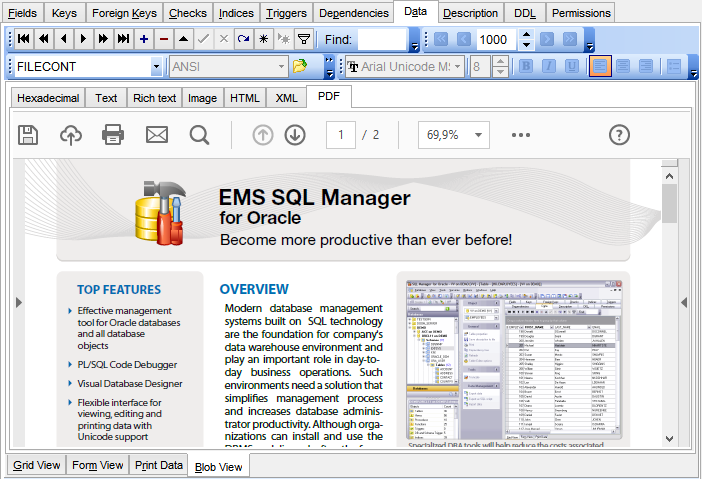
Task: Open PDF zoom 69,9% dropdown
Action: 479,135
